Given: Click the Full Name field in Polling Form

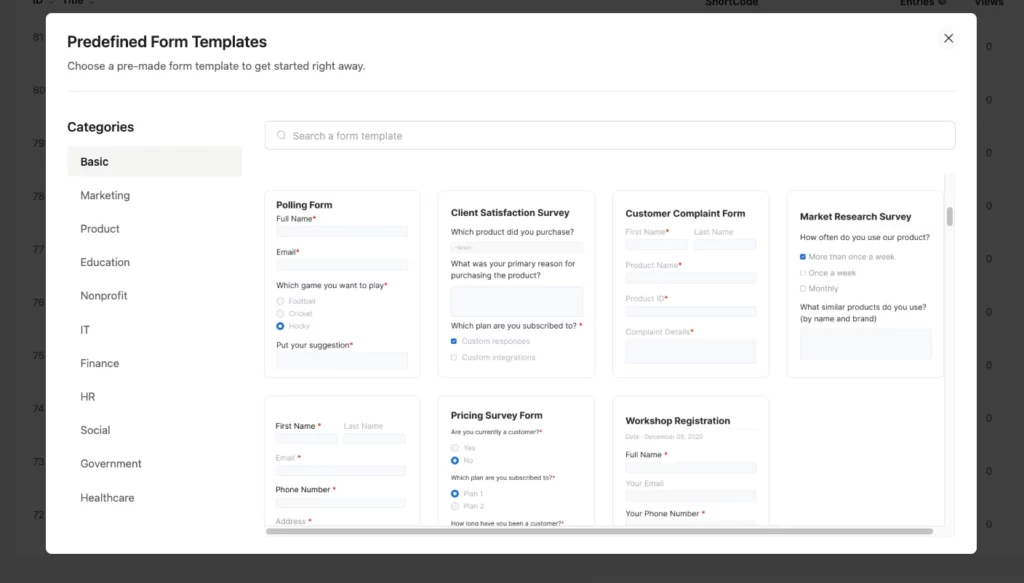Looking at the screenshot, I should [x=342, y=231].
